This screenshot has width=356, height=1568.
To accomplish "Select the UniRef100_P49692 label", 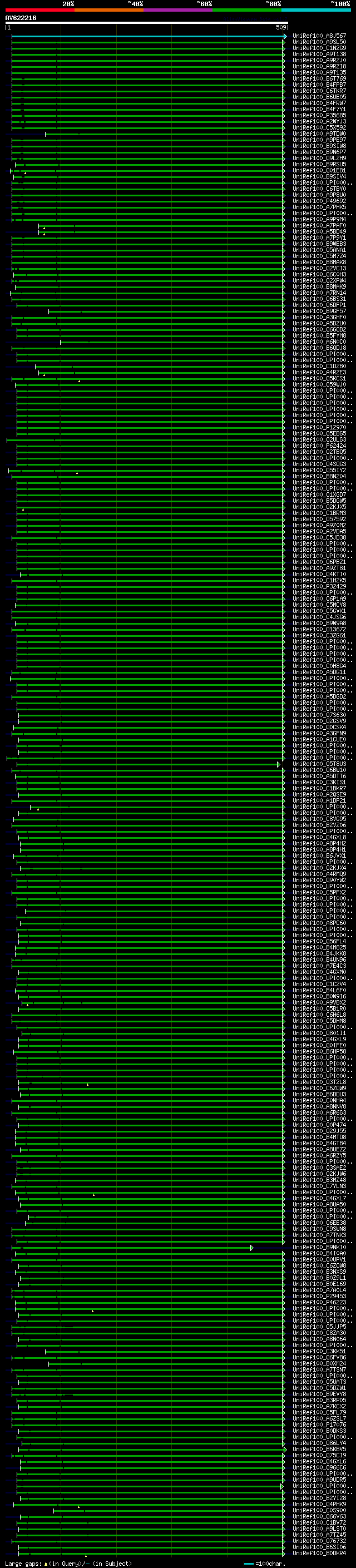I will pyautogui.click(x=319, y=201).
